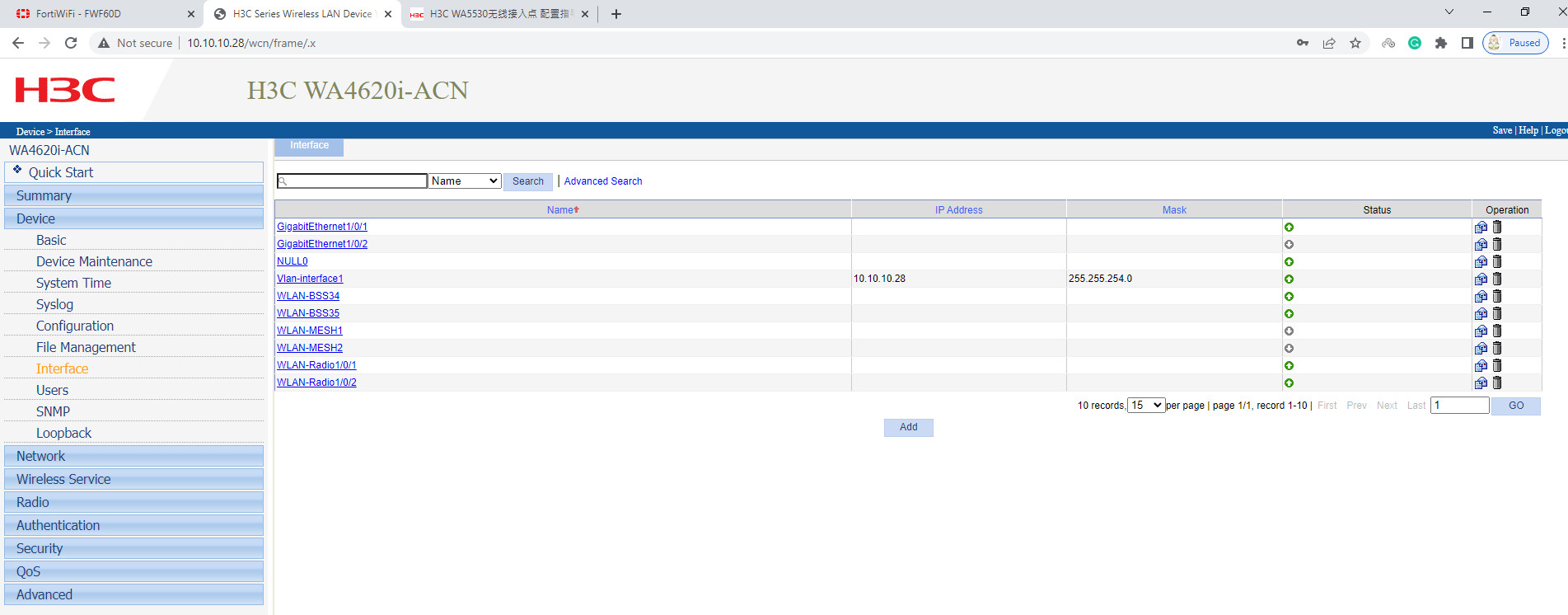This screenshot has width=1568, height=615.
Task: Delete WLAN-MESH2 using the trash icon
Action: tap(1497, 348)
